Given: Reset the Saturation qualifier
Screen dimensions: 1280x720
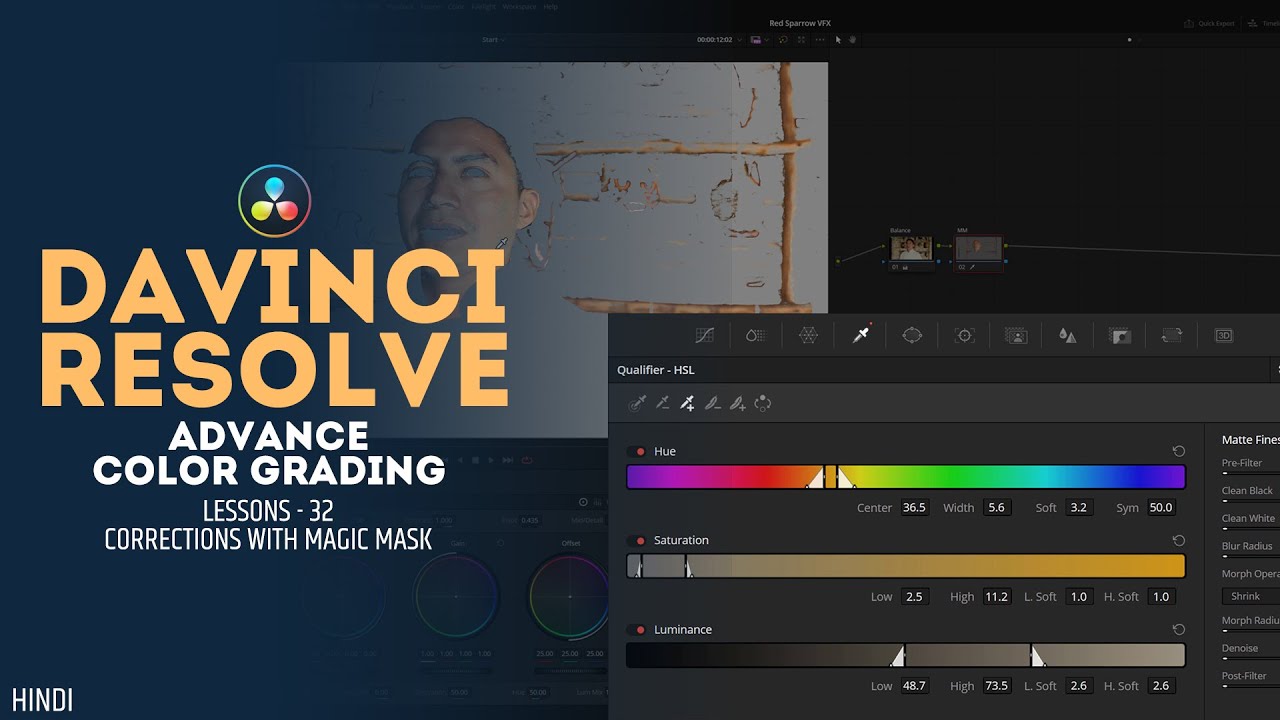Looking at the screenshot, I should click(1178, 540).
